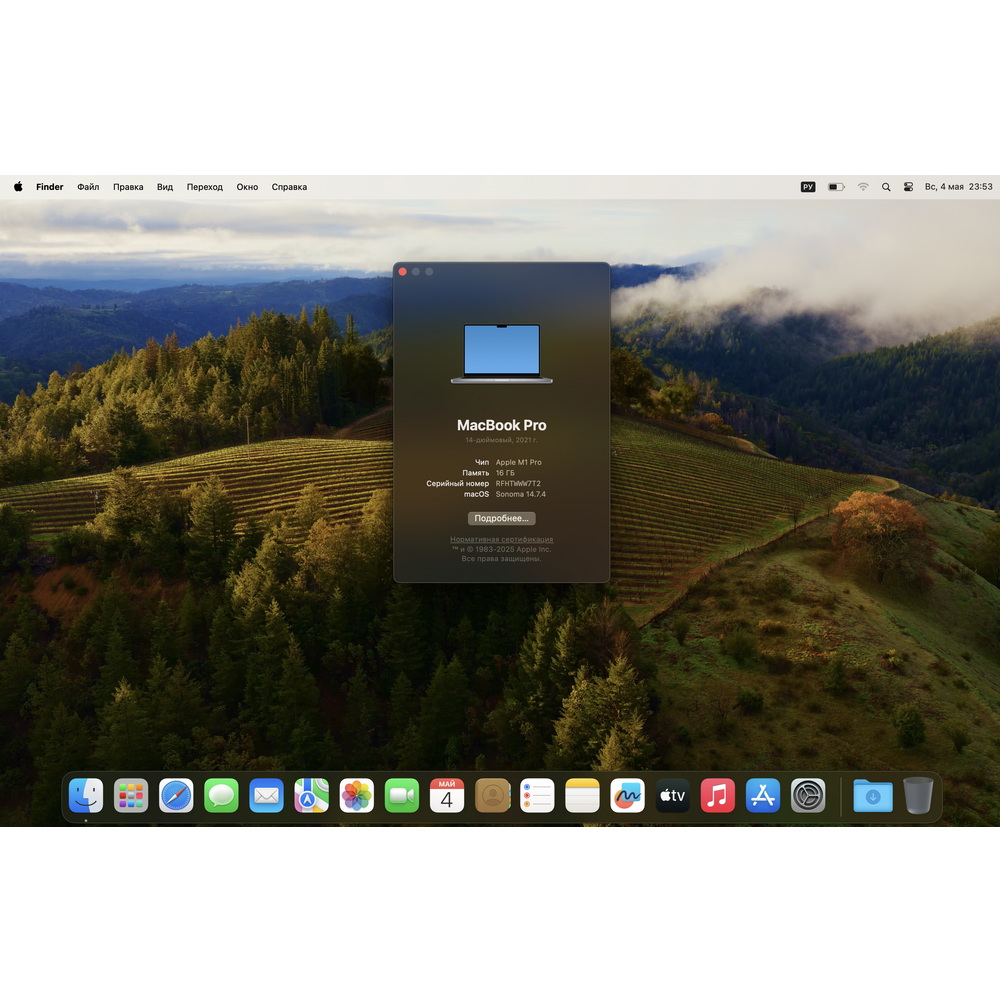Open Launchpad in the Dock

pyautogui.click(x=131, y=795)
